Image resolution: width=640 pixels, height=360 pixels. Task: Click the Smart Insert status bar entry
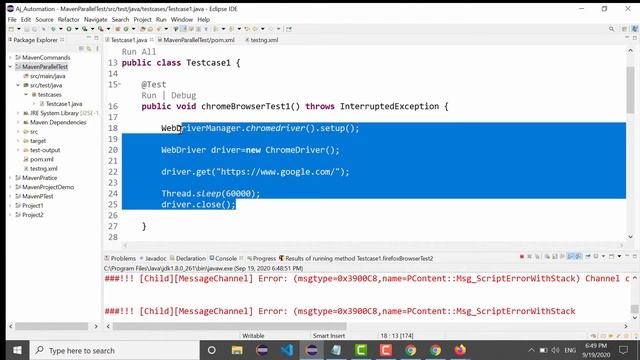click(329, 336)
